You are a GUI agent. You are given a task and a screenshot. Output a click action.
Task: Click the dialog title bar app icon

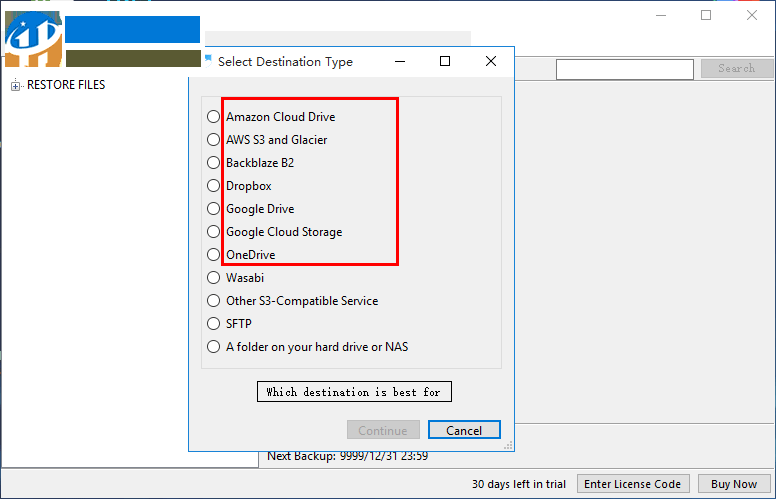207,61
